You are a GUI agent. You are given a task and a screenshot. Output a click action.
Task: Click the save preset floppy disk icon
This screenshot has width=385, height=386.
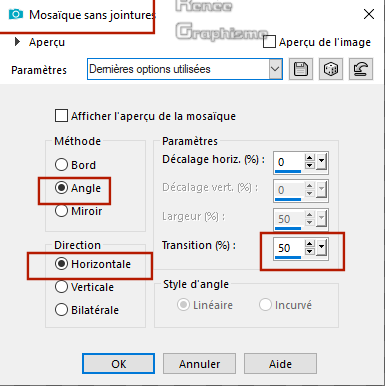click(301, 69)
